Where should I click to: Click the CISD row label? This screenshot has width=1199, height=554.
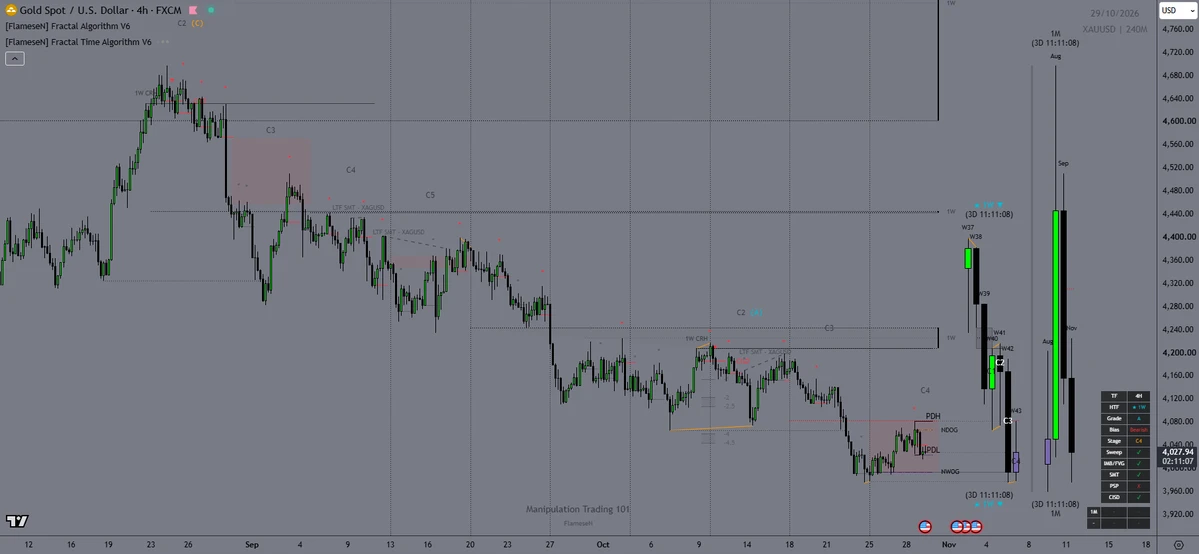(x=1113, y=497)
